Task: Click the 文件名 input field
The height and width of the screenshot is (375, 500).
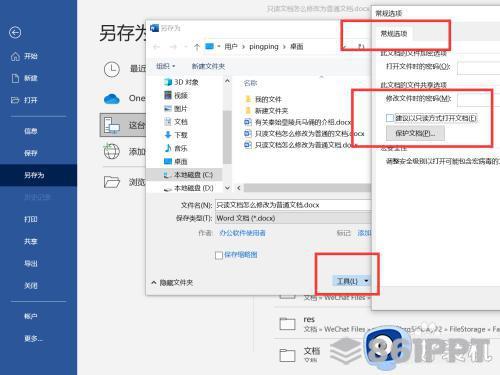Action: (x=293, y=205)
